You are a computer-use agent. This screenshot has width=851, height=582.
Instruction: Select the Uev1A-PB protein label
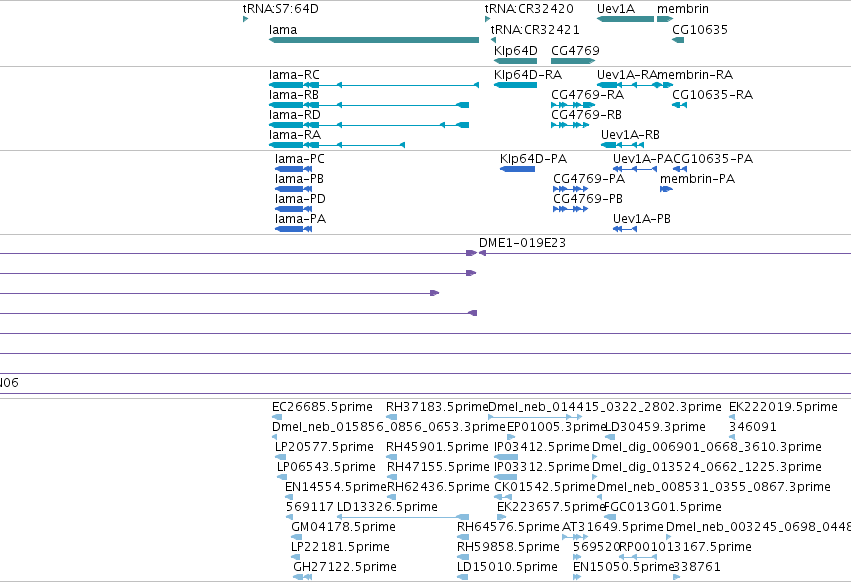click(642, 219)
